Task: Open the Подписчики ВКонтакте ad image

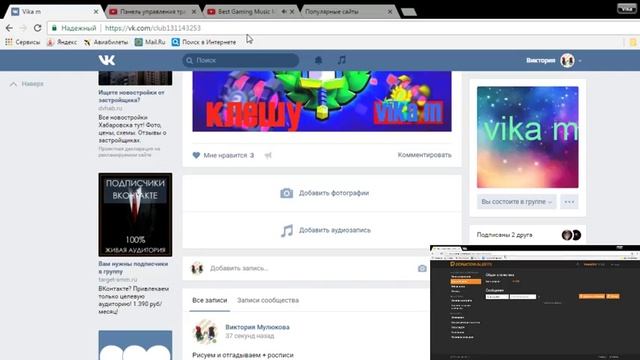Action: tap(135, 215)
